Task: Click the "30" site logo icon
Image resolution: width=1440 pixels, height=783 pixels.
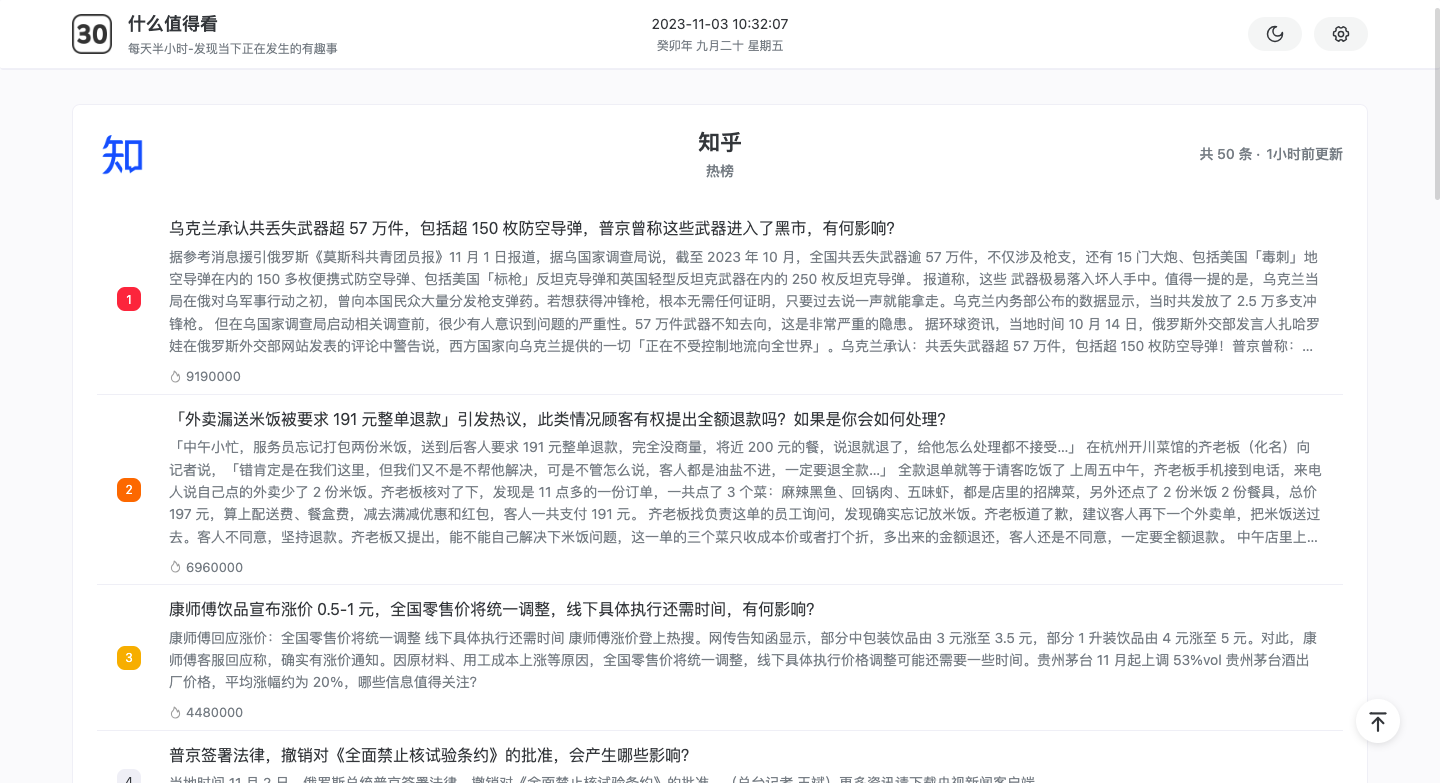Action: pos(92,33)
